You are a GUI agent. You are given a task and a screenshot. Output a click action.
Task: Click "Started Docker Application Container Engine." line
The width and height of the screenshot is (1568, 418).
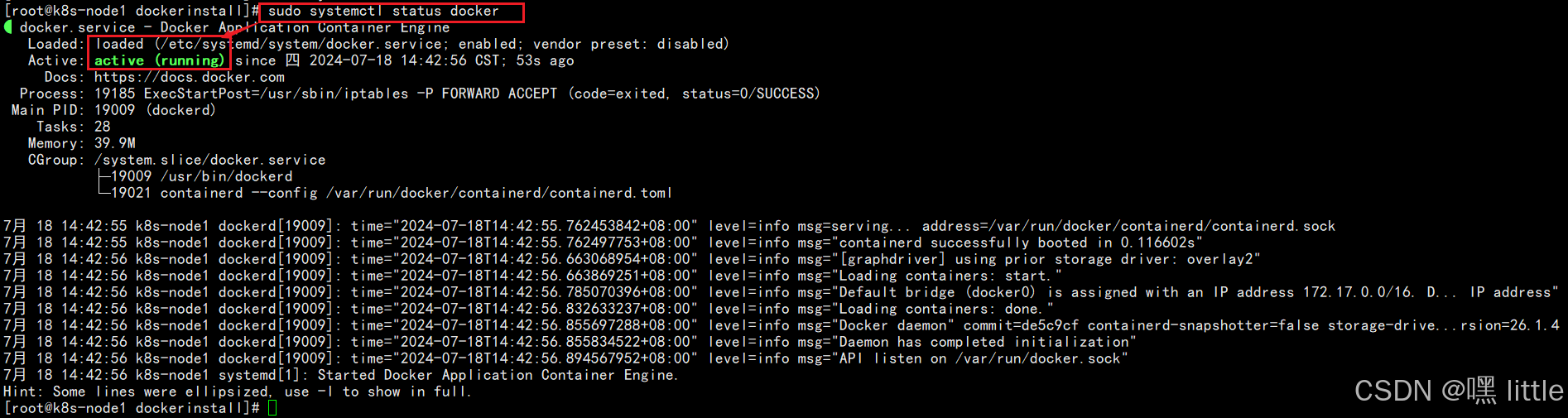coord(498,375)
